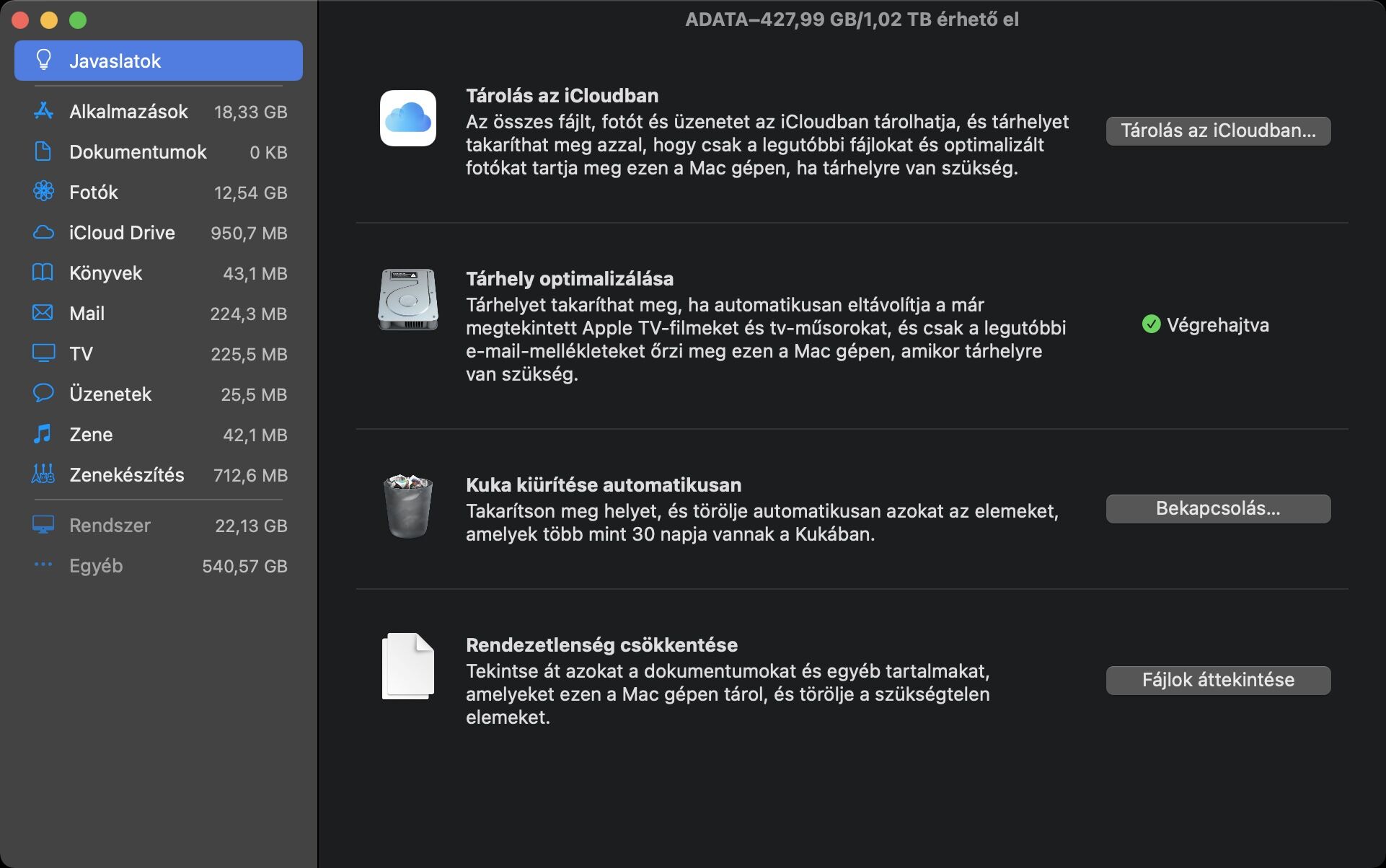Click the large iCloud app icon
The width and height of the screenshot is (1386, 868).
tap(408, 118)
